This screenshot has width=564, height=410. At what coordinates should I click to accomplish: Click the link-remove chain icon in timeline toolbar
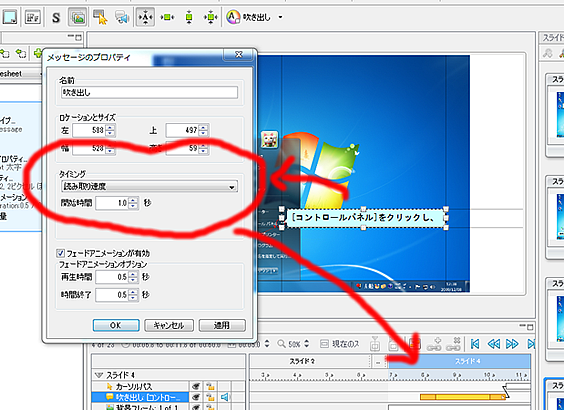(x=453, y=344)
